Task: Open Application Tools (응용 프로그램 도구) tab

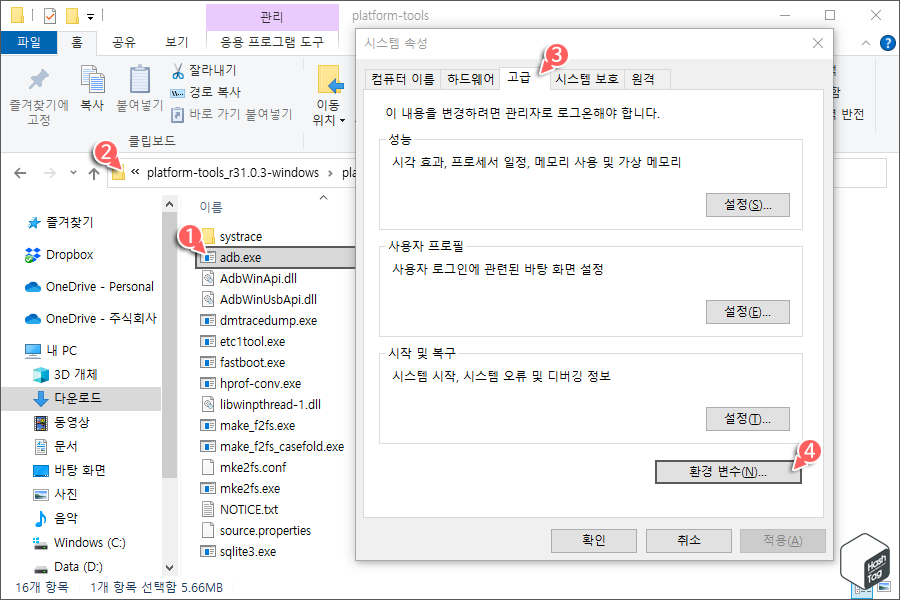Action: pyautogui.click(x=272, y=42)
